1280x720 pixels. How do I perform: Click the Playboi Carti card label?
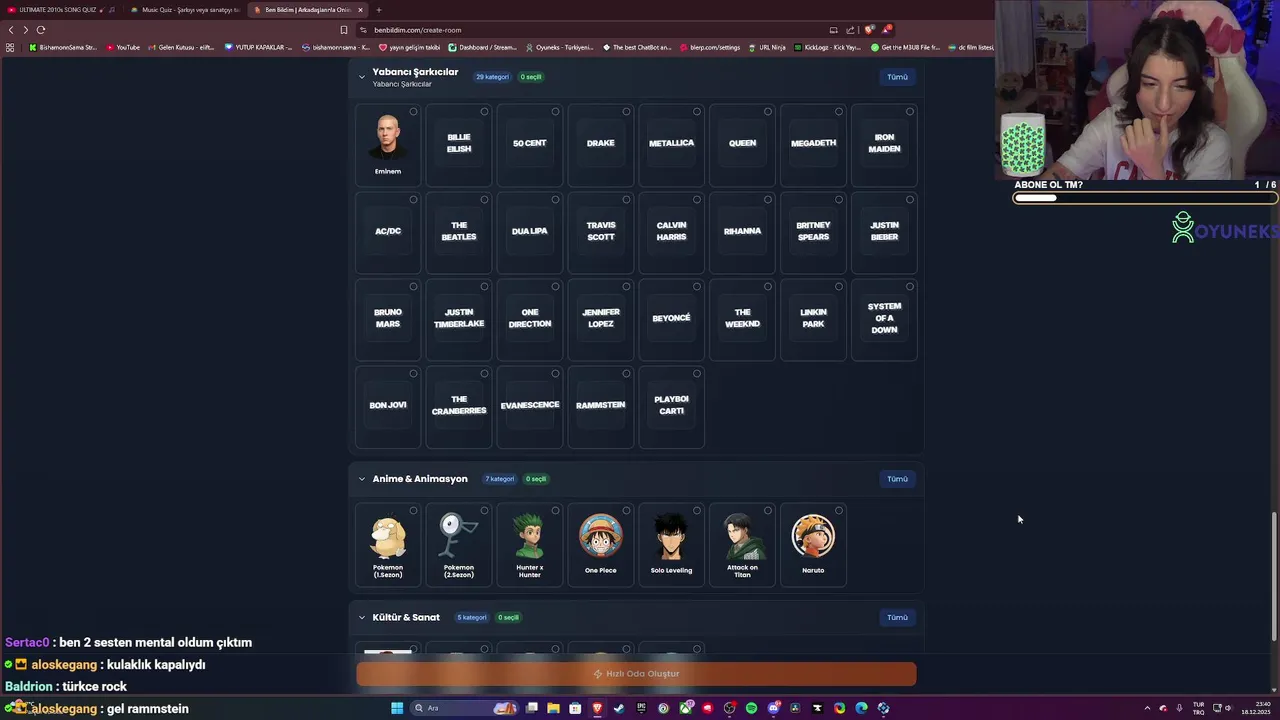click(x=671, y=405)
